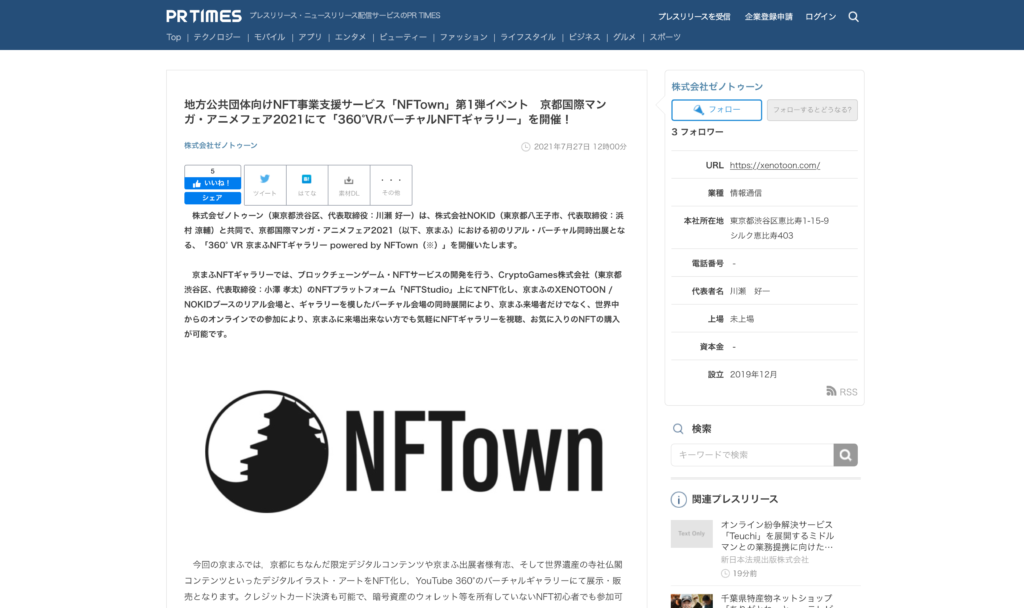Click the PR TIMES logo
The width and height of the screenshot is (1024, 608).
point(204,16)
